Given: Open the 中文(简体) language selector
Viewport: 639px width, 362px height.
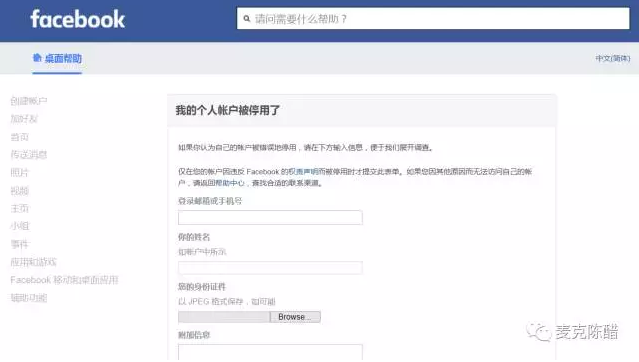Looking at the screenshot, I should pyautogui.click(x=613, y=58).
